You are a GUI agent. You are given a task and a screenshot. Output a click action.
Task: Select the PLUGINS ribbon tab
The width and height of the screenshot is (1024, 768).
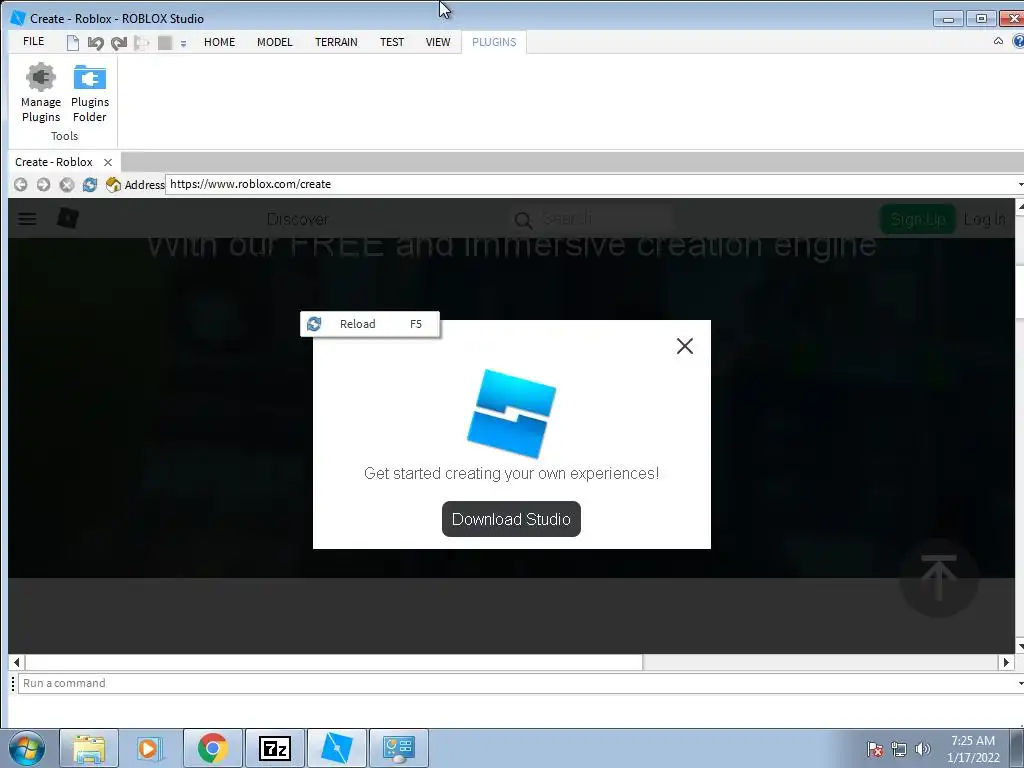[x=494, y=42]
